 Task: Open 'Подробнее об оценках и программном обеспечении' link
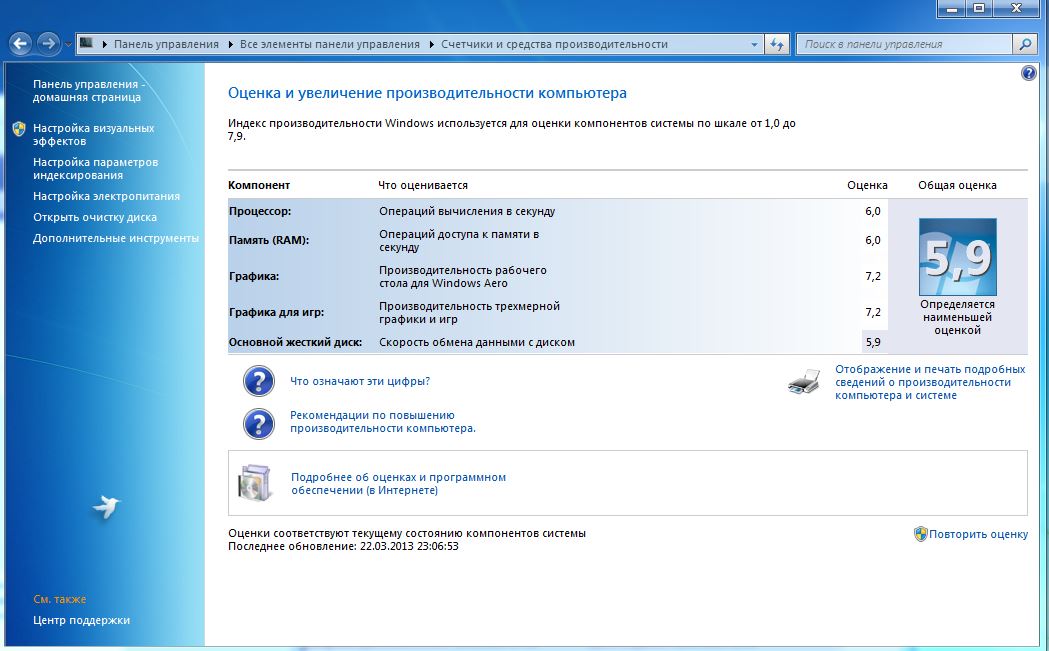click(x=398, y=484)
